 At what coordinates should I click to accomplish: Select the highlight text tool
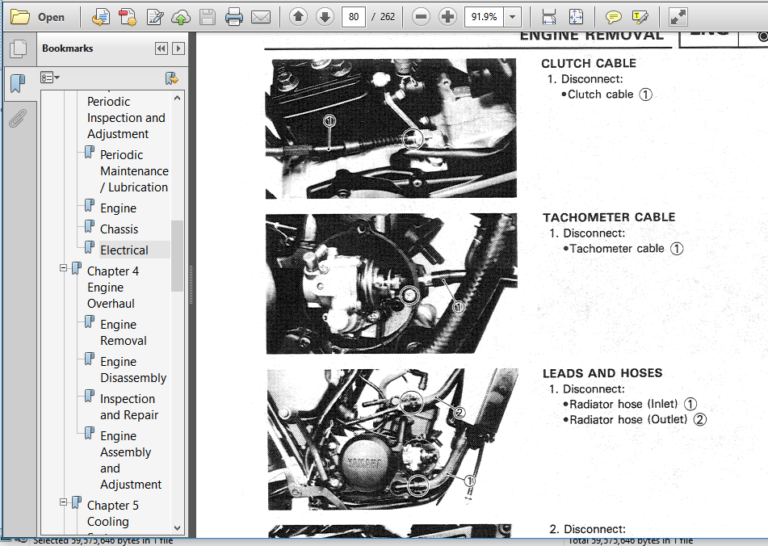click(x=640, y=17)
